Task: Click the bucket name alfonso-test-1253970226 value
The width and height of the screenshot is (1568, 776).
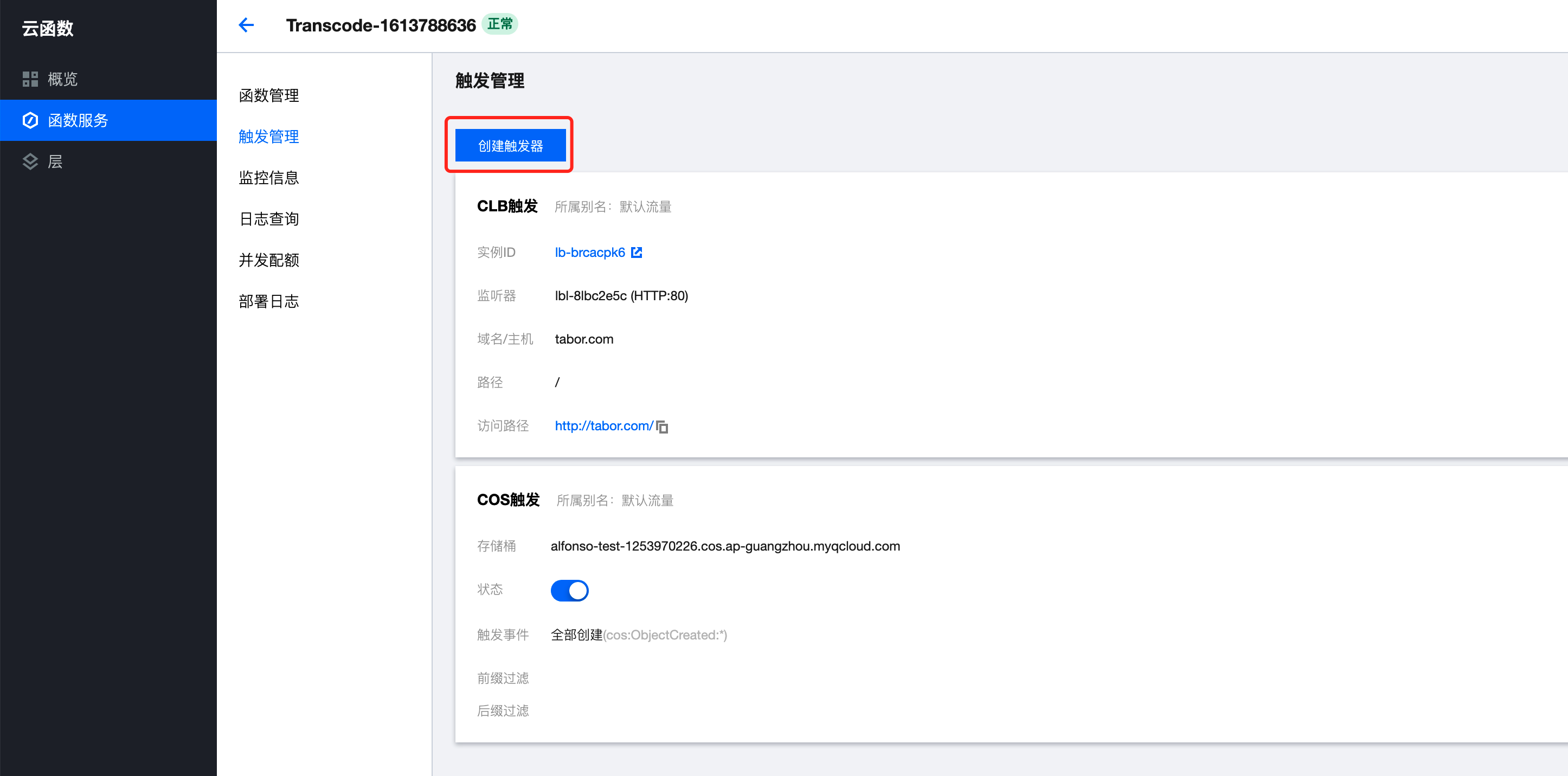Action: coord(725,547)
